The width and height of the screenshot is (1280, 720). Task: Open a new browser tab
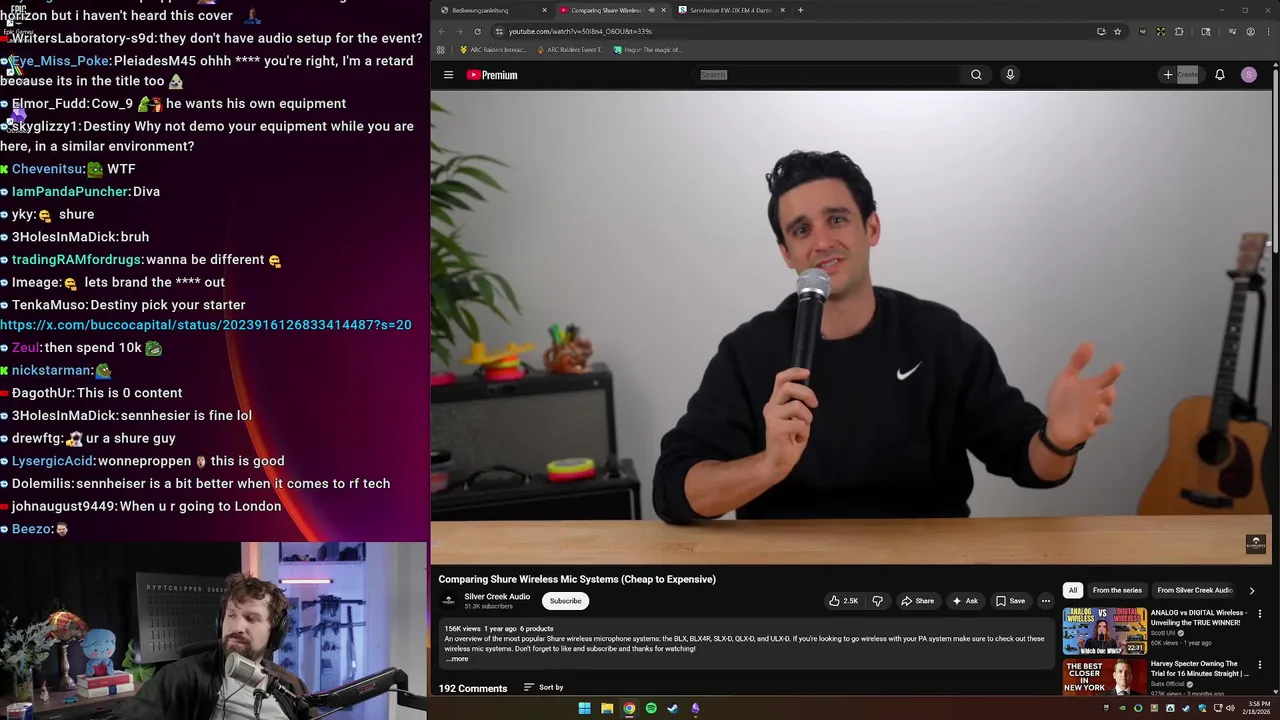click(800, 10)
